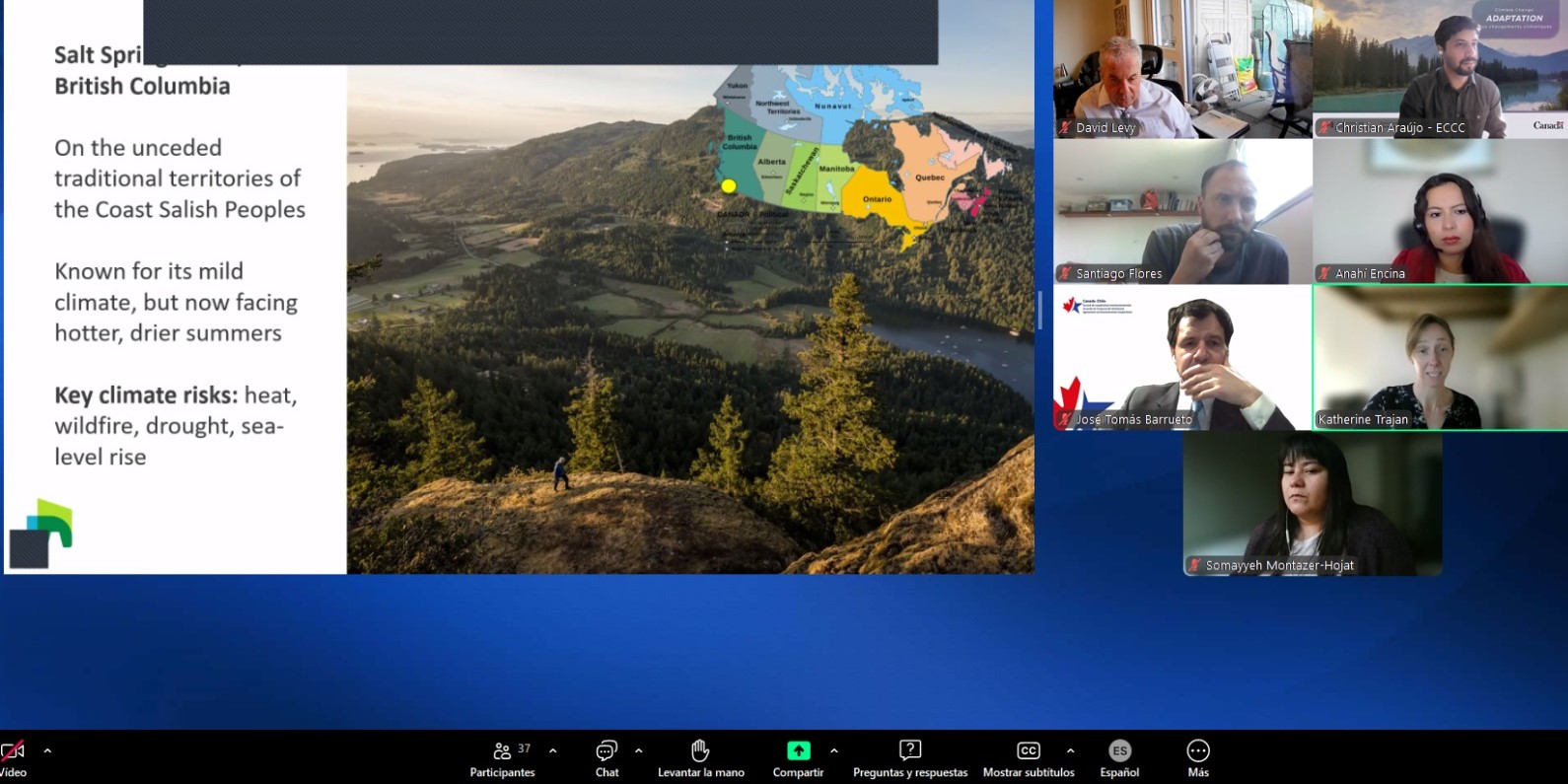Click the yellow dot on Canada map
Viewport: 1568px width, 784px height.
pos(729,186)
